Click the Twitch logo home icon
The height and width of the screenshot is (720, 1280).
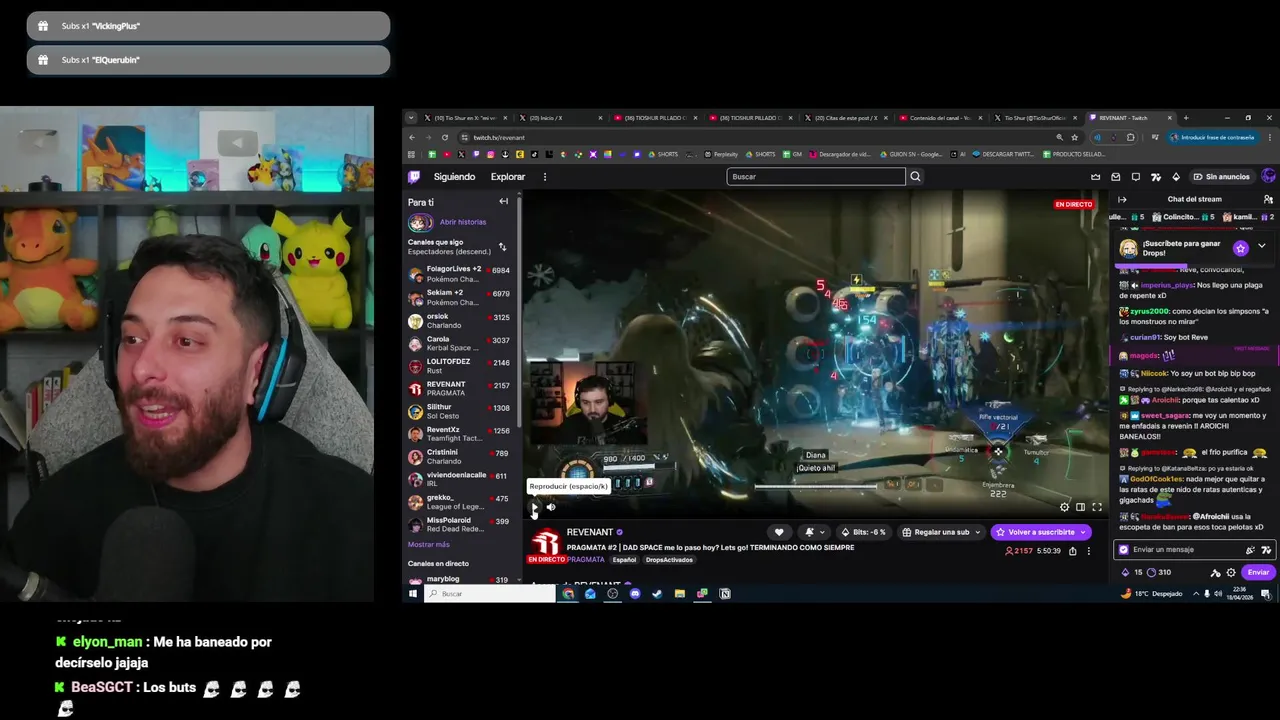click(x=414, y=177)
